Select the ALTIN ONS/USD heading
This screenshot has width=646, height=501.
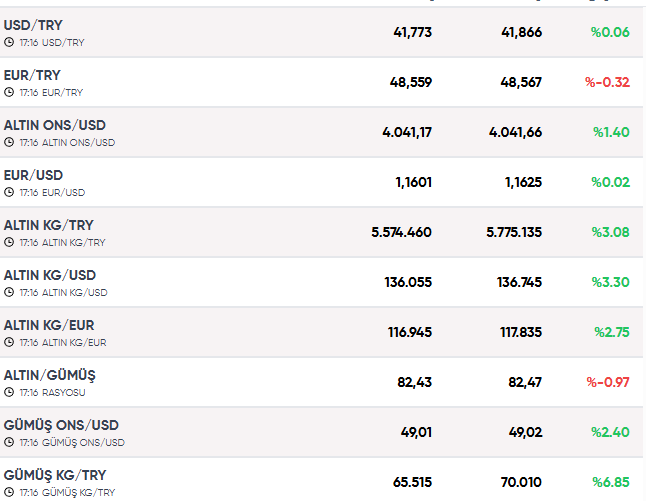click(55, 125)
